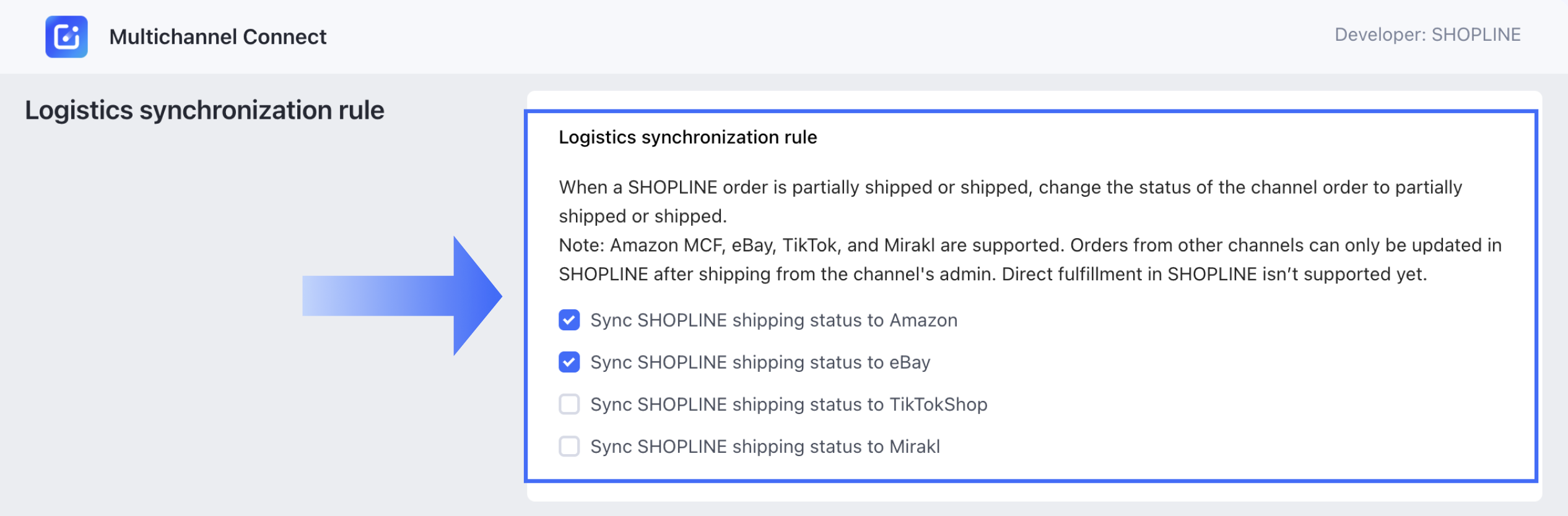1568x516 pixels.
Task: Click the empty middle of the top header bar
Action: pos(805,37)
